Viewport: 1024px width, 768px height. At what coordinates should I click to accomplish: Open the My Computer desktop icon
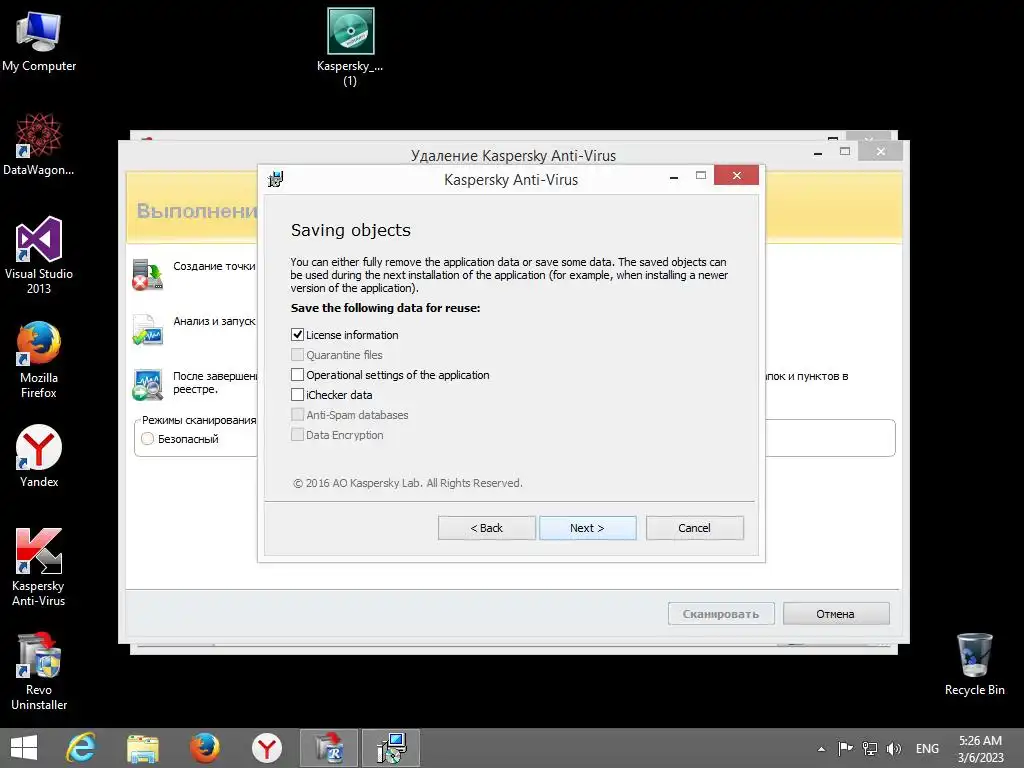pyautogui.click(x=39, y=42)
